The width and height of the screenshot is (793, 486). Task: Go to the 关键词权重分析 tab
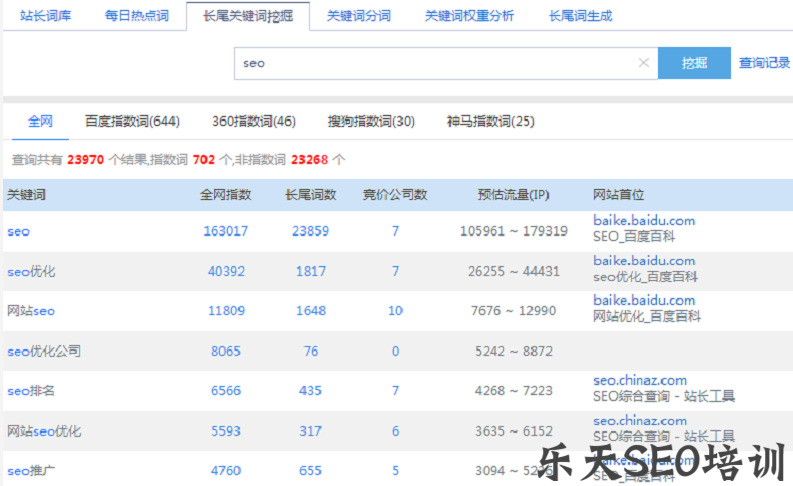(x=469, y=16)
